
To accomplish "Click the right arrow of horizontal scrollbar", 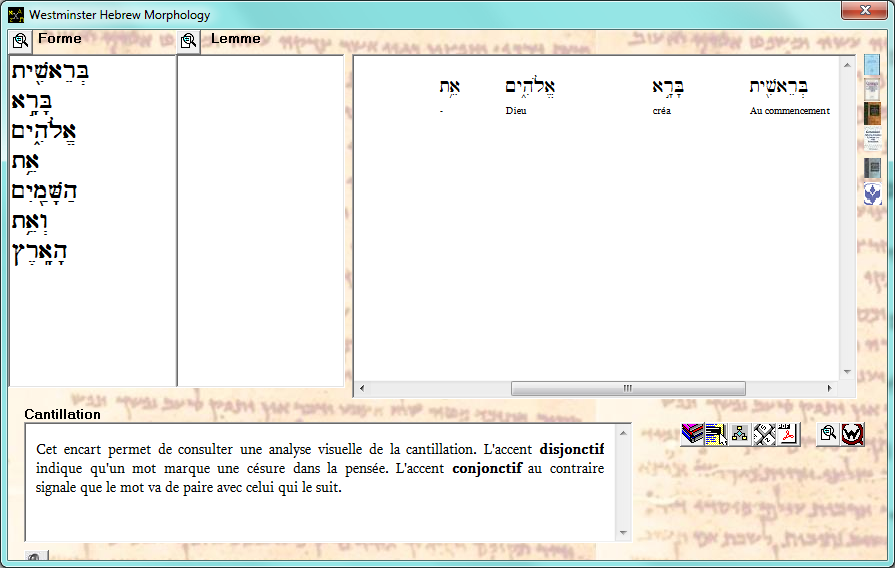I will coord(829,388).
